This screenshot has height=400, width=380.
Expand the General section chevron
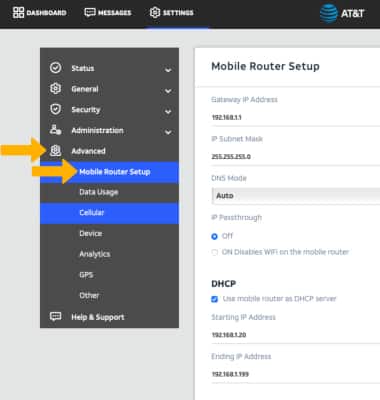[168, 90]
